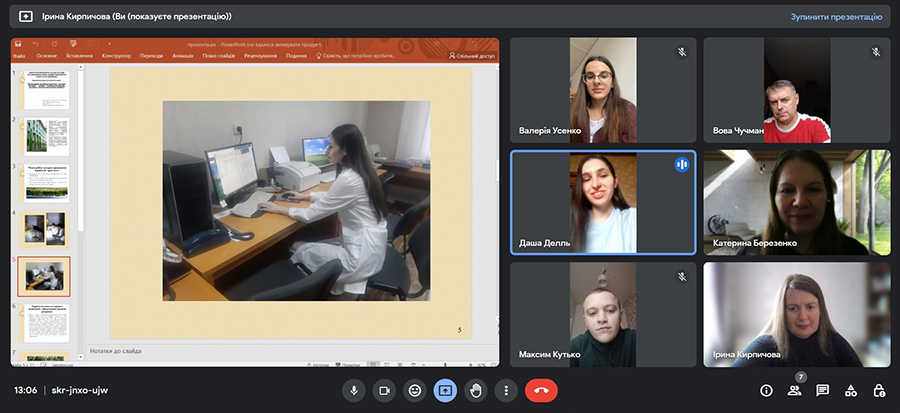Select Катерина Березенко video tile
The width and height of the screenshot is (900, 413).
click(797, 202)
